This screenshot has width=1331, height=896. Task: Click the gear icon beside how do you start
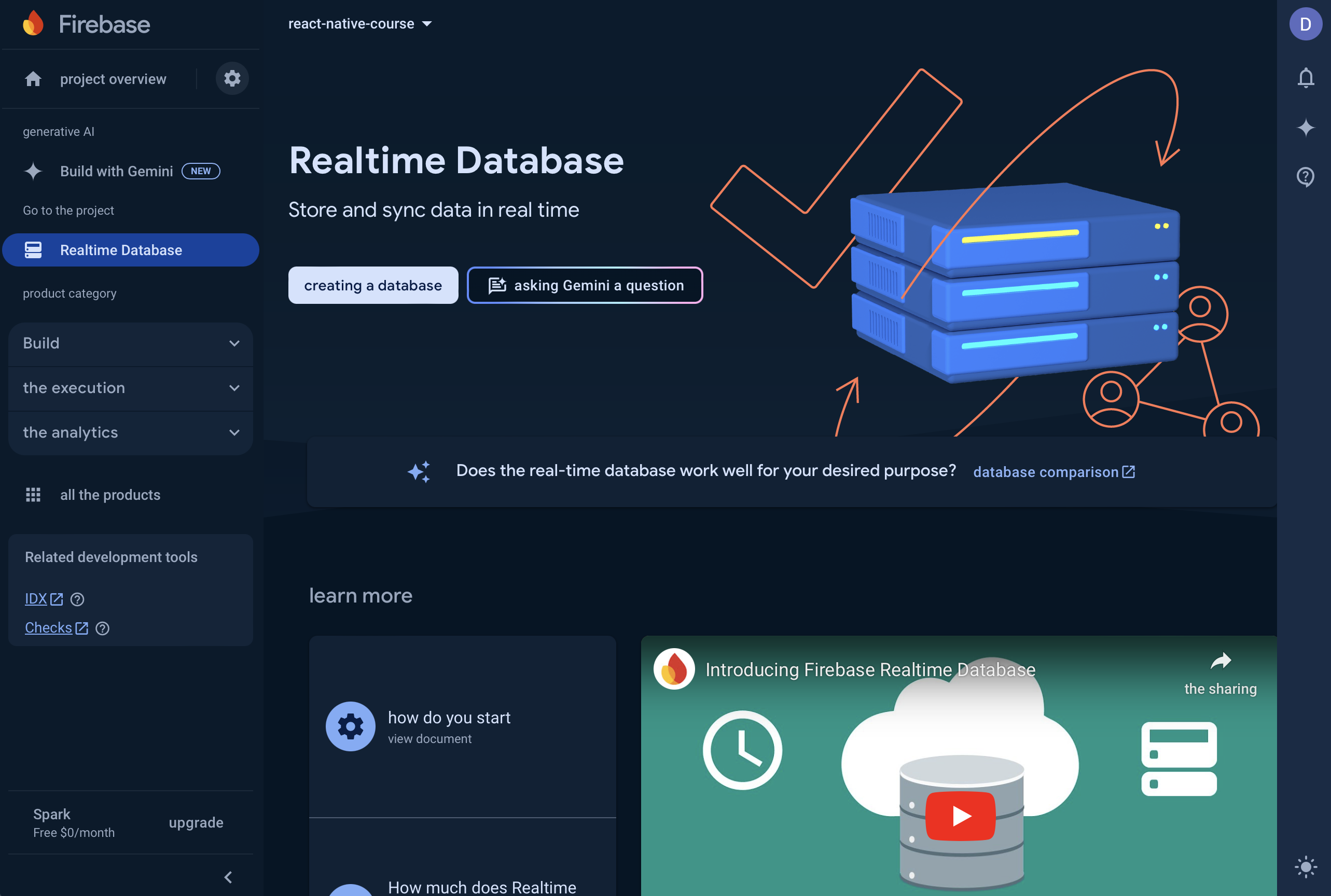pos(350,726)
